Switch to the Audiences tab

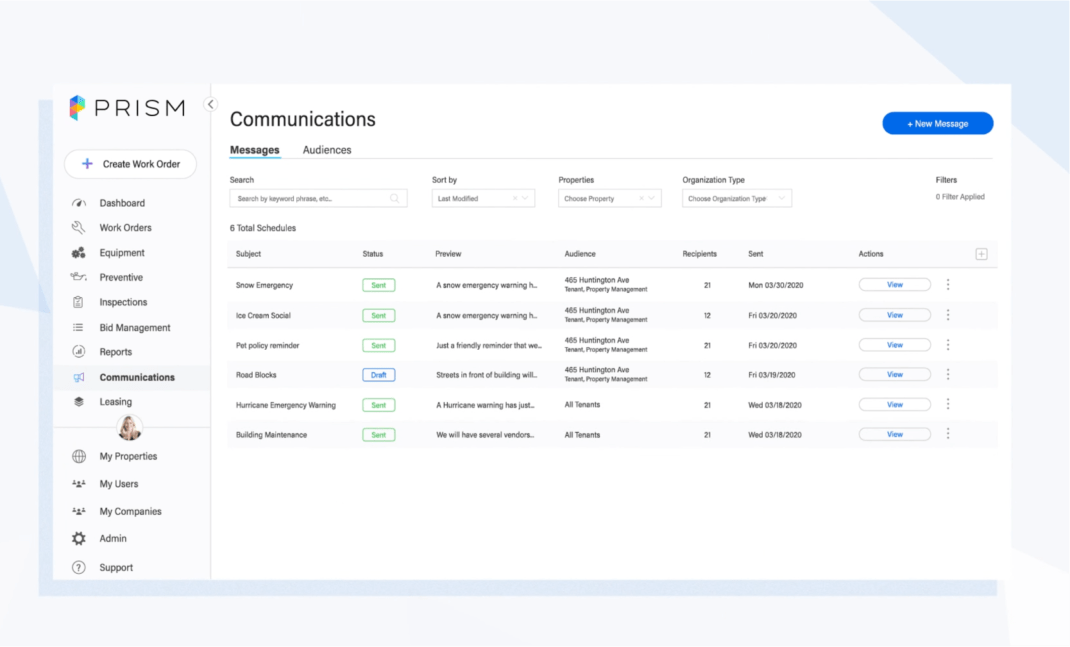coord(326,149)
